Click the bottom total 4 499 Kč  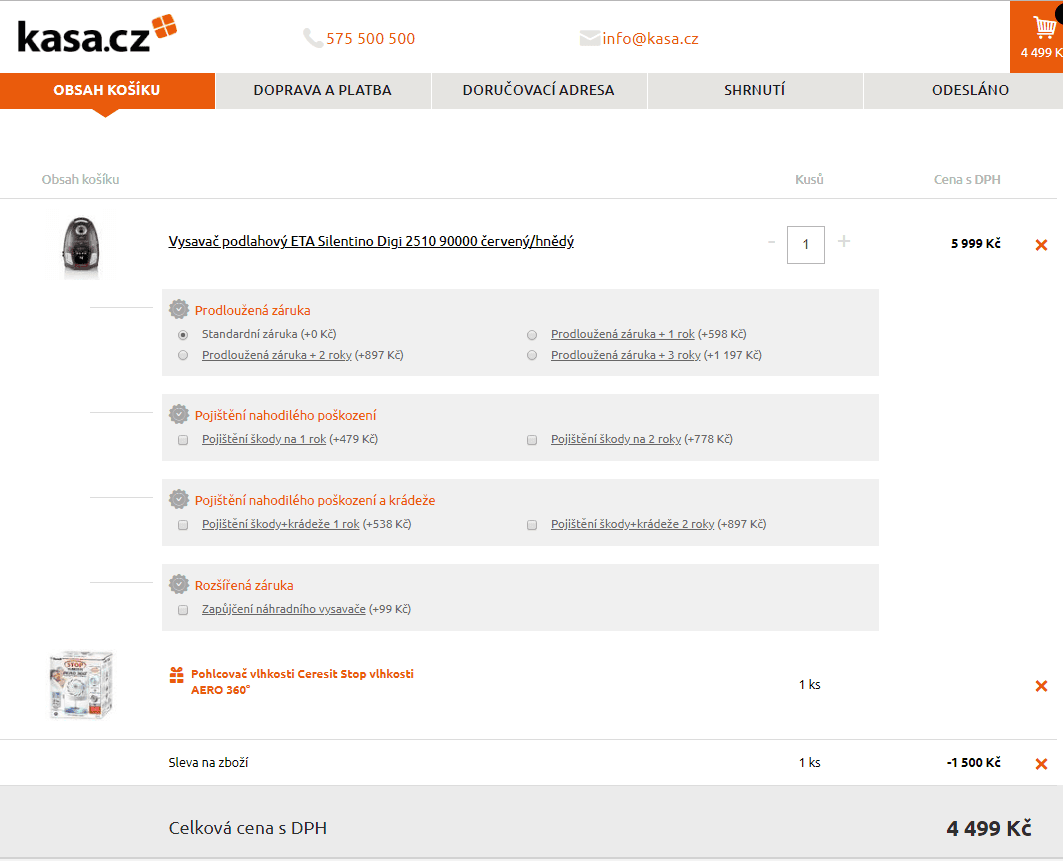tap(989, 828)
